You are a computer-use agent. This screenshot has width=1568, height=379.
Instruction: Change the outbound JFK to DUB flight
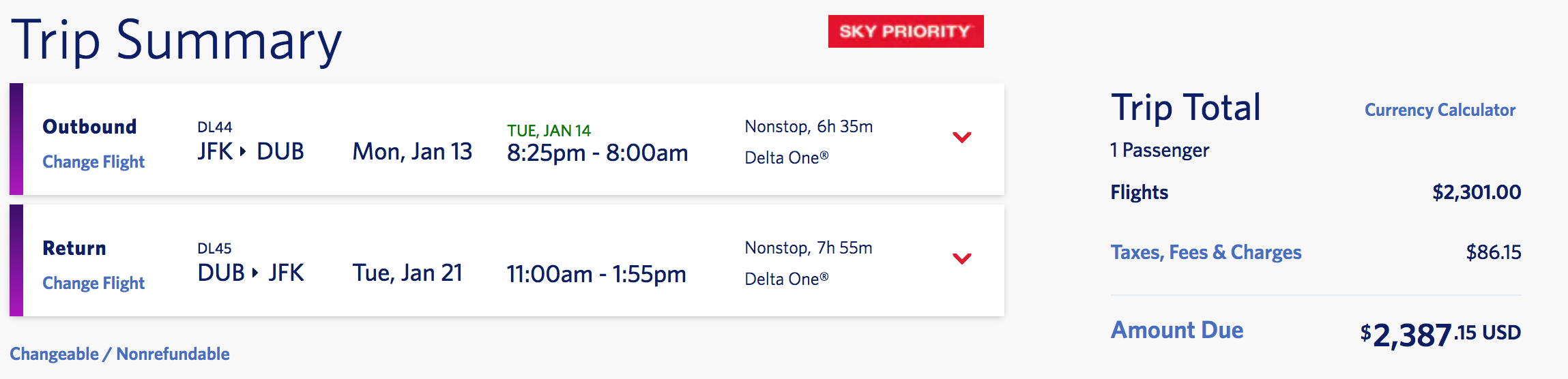tap(93, 162)
